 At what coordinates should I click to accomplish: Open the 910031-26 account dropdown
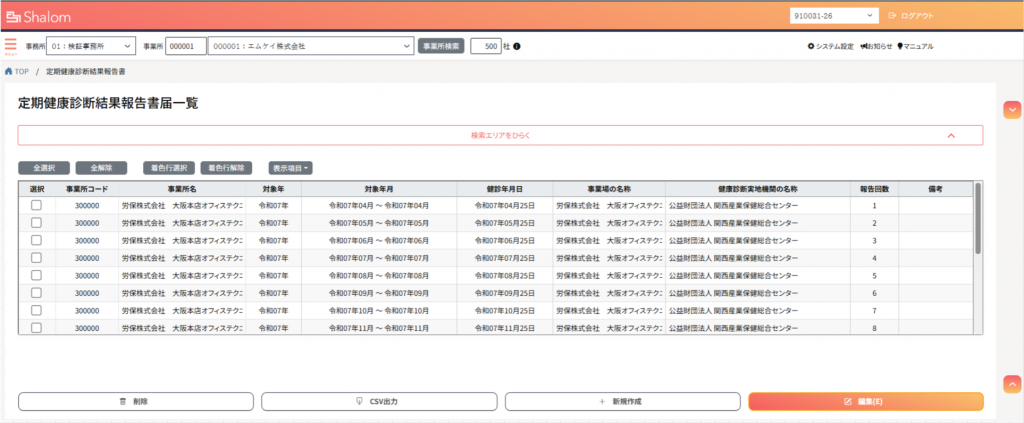coord(835,16)
